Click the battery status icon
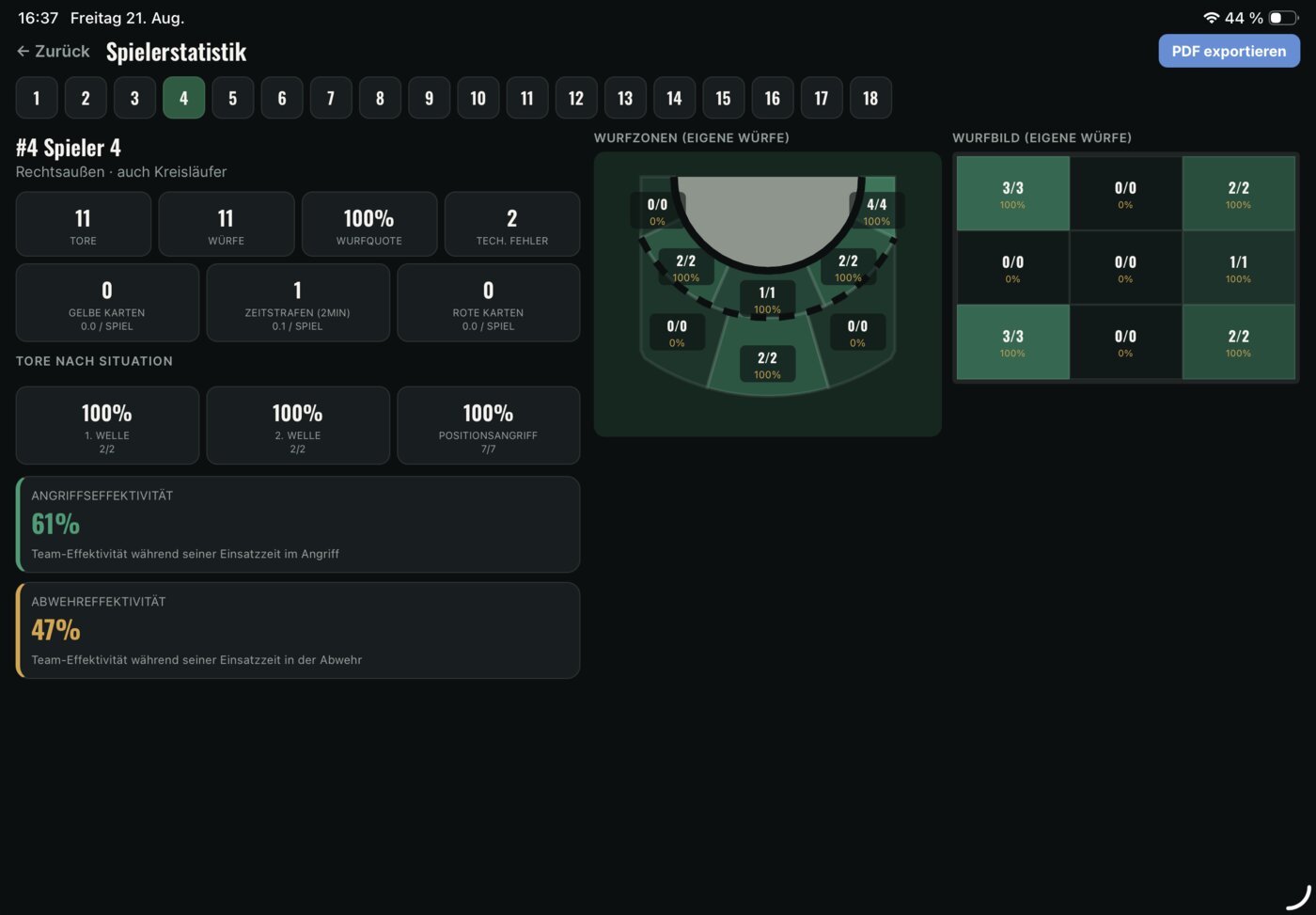Image resolution: width=1316 pixels, height=915 pixels. coord(1283,18)
